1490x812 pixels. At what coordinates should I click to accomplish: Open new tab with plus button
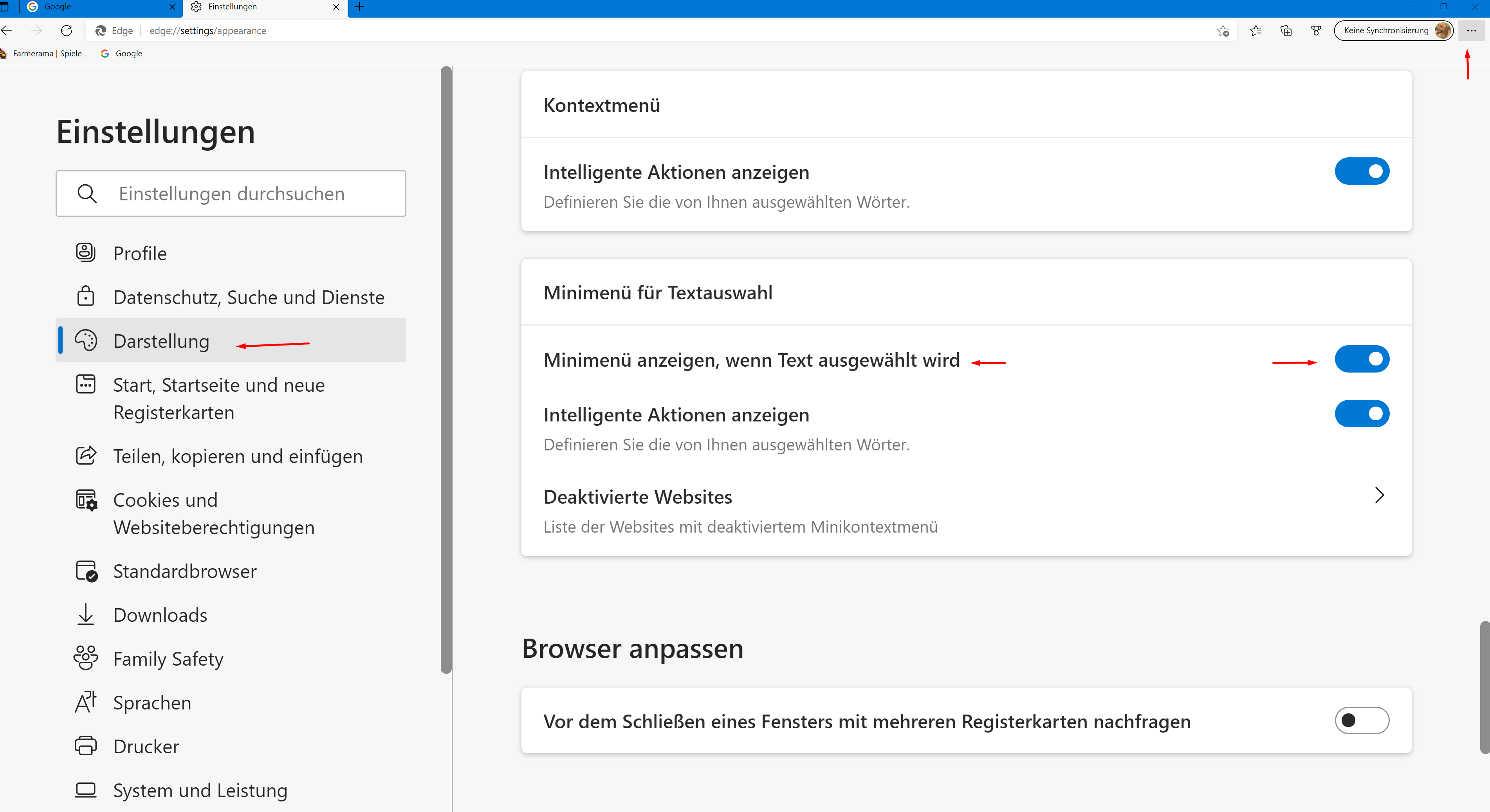(x=359, y=7)
